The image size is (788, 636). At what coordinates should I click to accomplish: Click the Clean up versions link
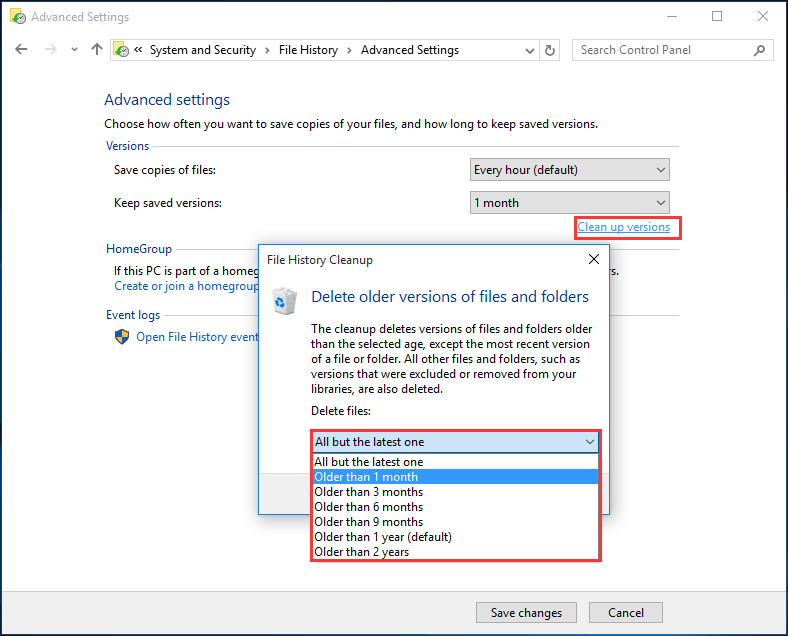point(623,227)
